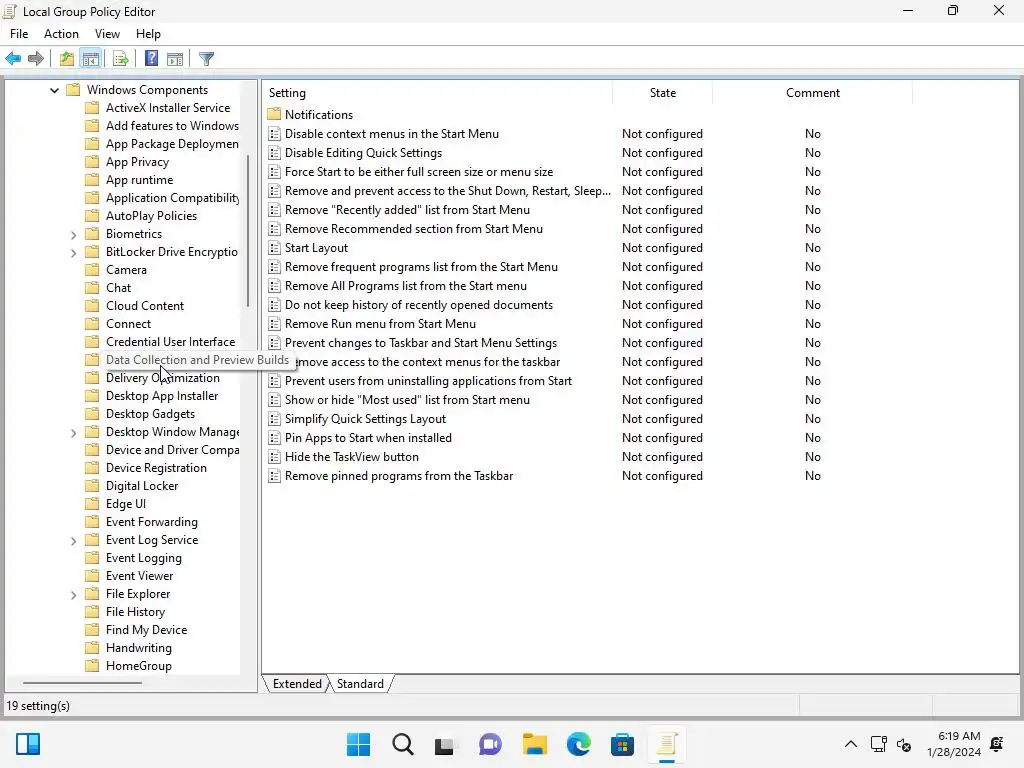Open the View menu
Image resolution: width=1024 pixels, height=768 pixels.
107,34
